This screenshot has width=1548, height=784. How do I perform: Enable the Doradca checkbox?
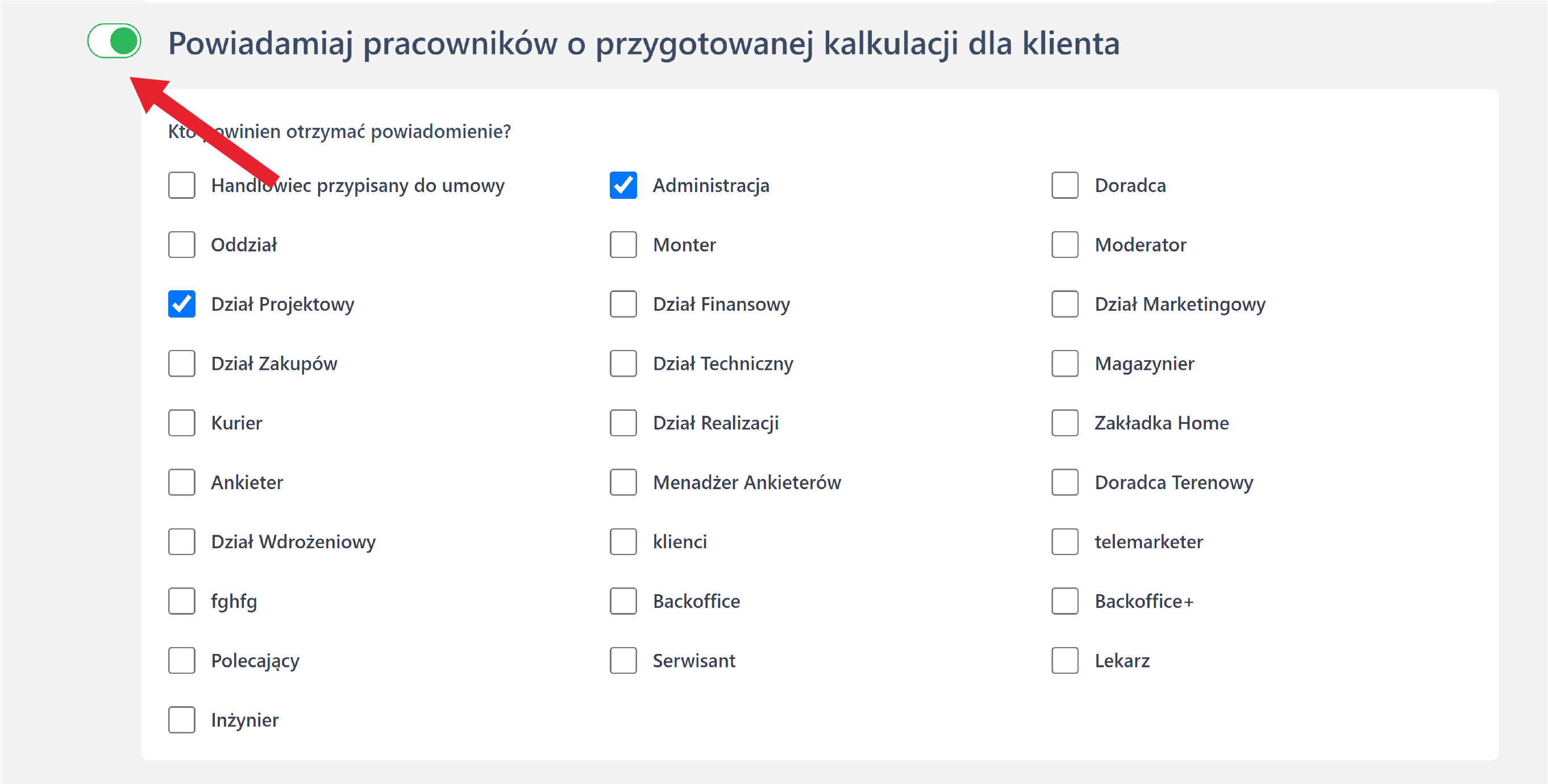[x=1065, y=185]
